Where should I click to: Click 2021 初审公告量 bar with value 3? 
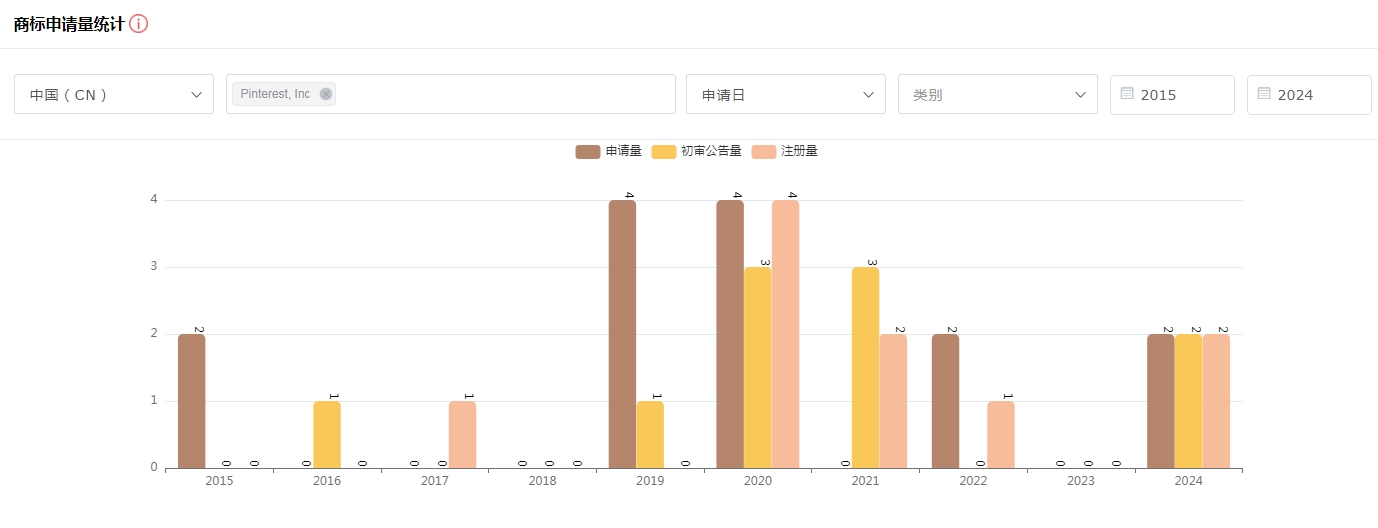point(865,367)
